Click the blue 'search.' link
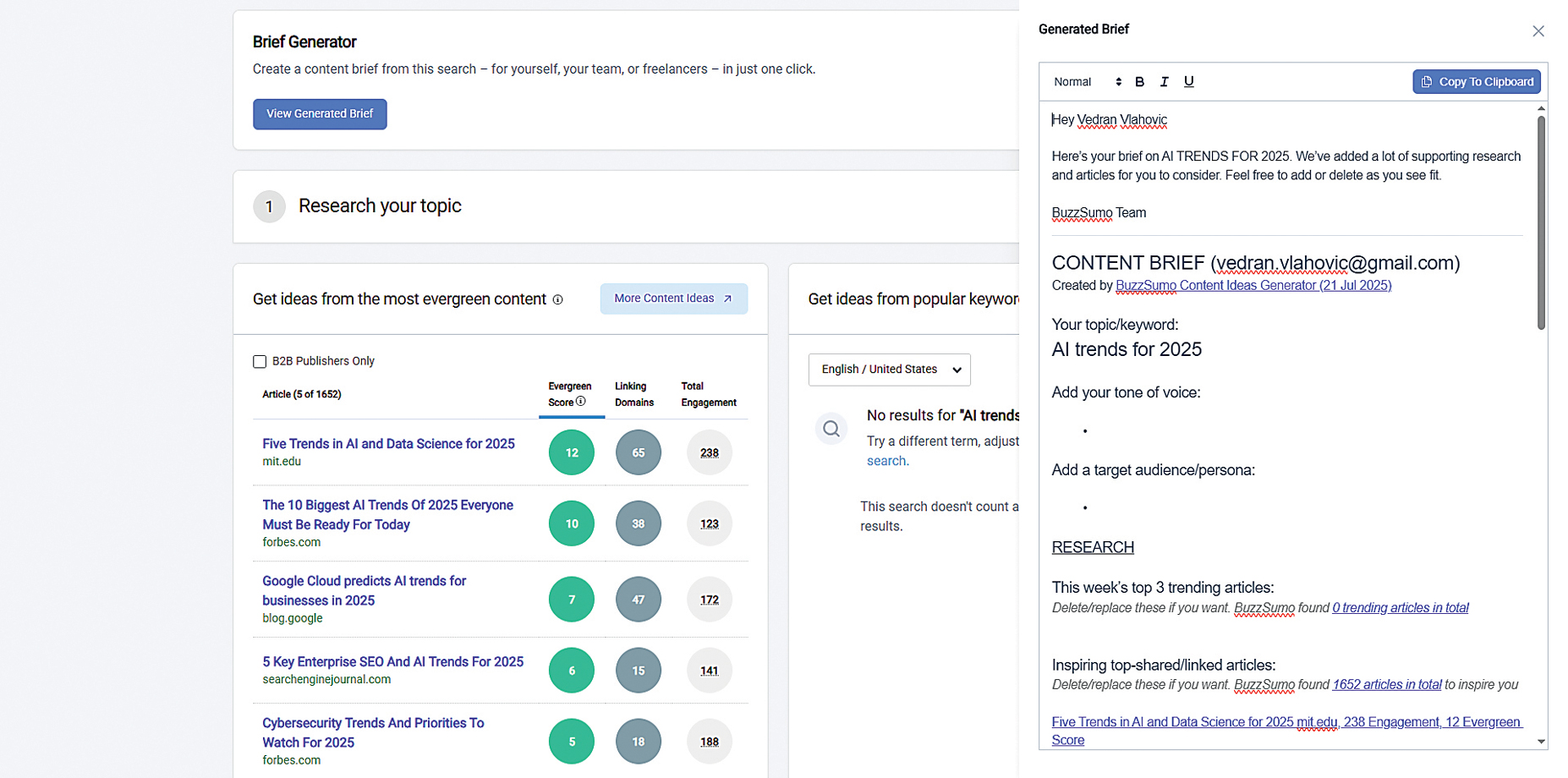1568x778 pixels. (x=887, y=461)
